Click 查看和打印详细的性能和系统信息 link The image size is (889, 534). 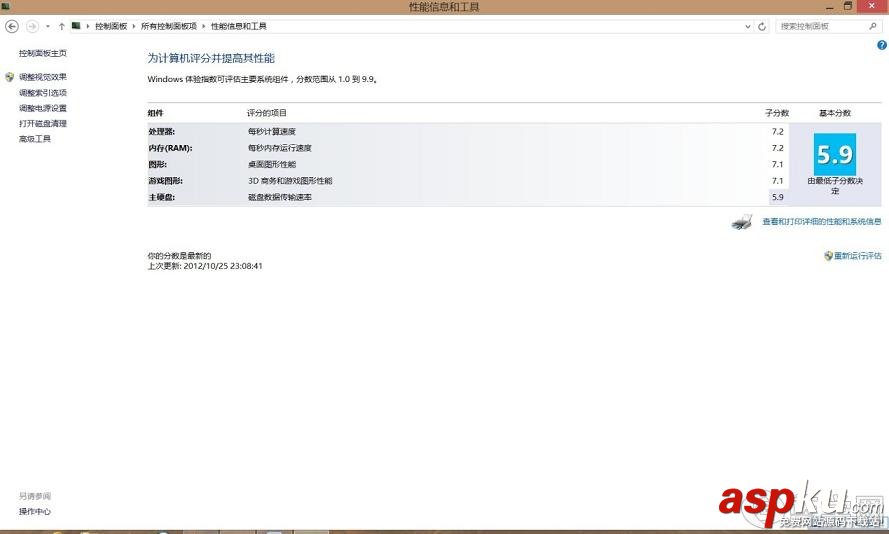(x=822, y=222)
